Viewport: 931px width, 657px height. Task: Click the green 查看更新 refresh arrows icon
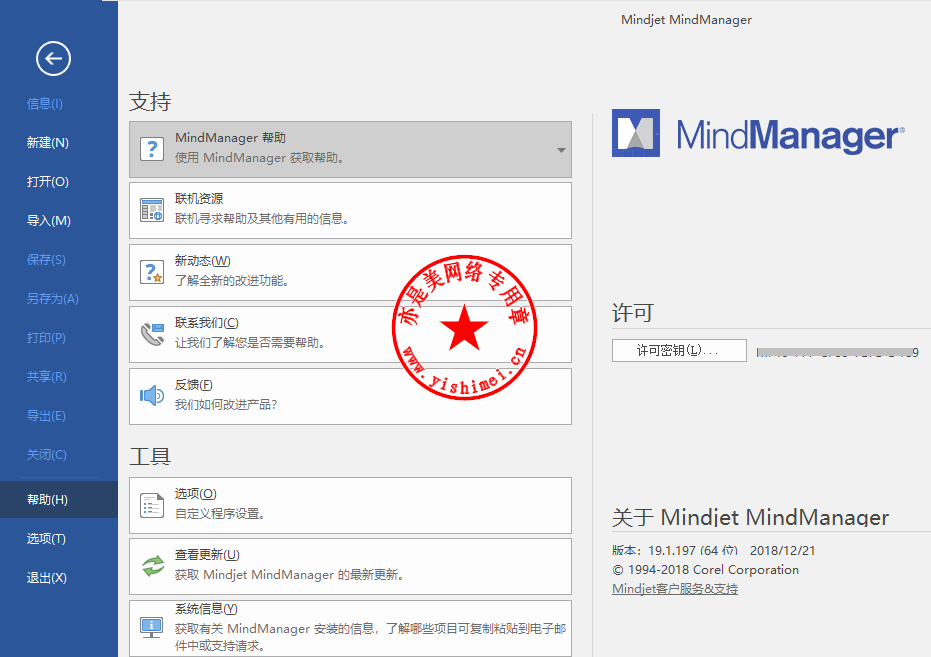point(153,566)
